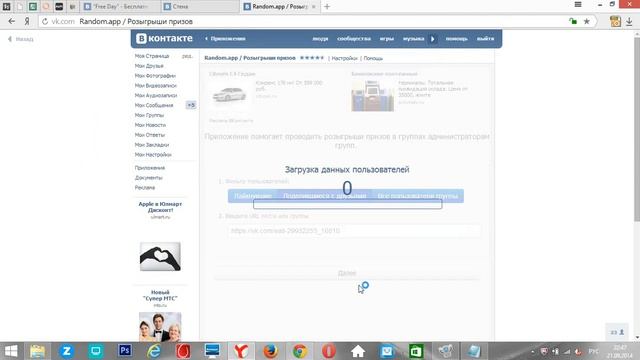Open the green pinned tab
640x360 pixels.
pos(33,7)
